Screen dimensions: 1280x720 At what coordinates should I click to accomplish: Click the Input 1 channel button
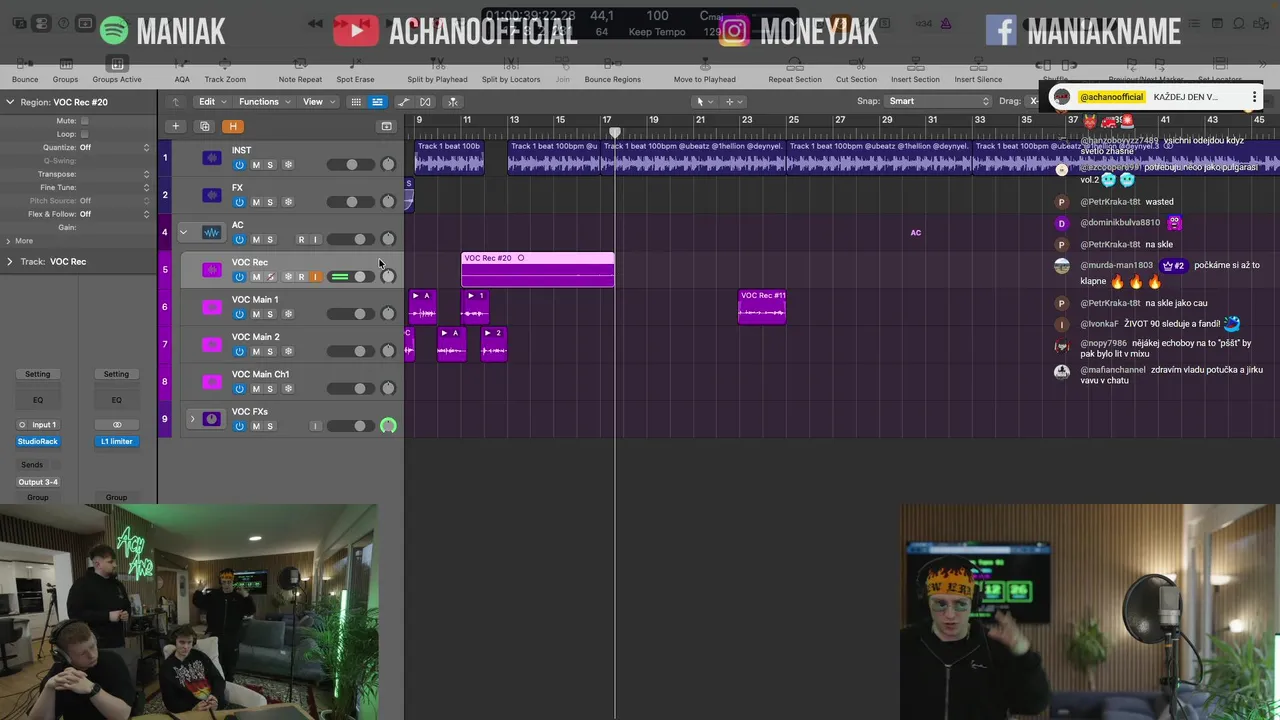[44, 425]
